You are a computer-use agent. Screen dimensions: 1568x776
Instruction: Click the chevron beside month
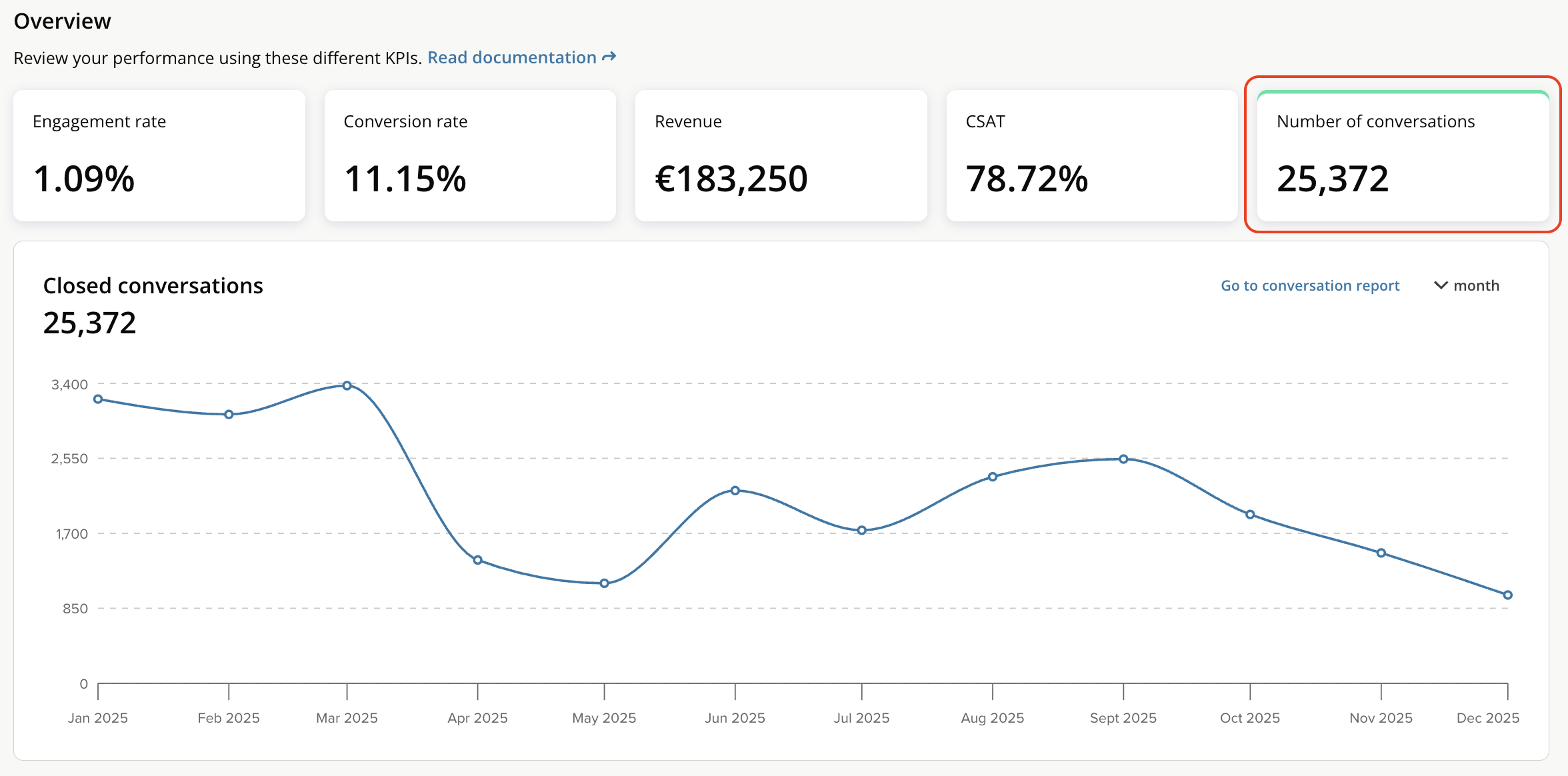coord(1441,285)
